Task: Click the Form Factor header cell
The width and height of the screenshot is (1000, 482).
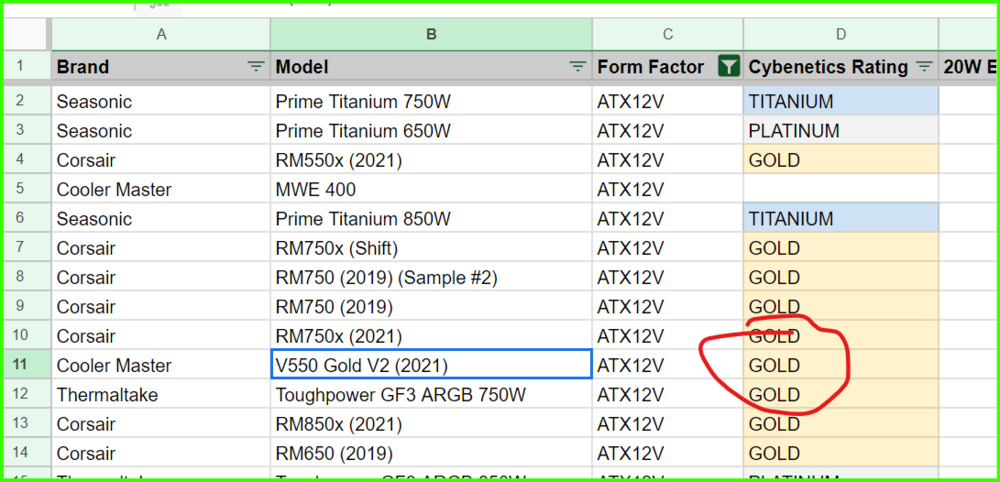Action: point(668,66)
